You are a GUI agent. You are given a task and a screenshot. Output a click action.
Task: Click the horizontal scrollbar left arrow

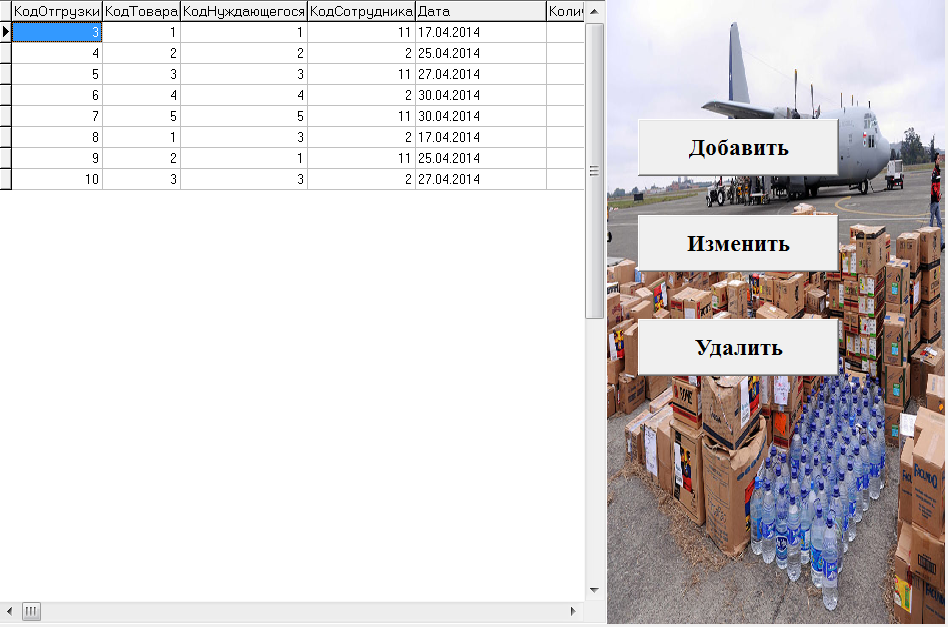click(9, 611)
